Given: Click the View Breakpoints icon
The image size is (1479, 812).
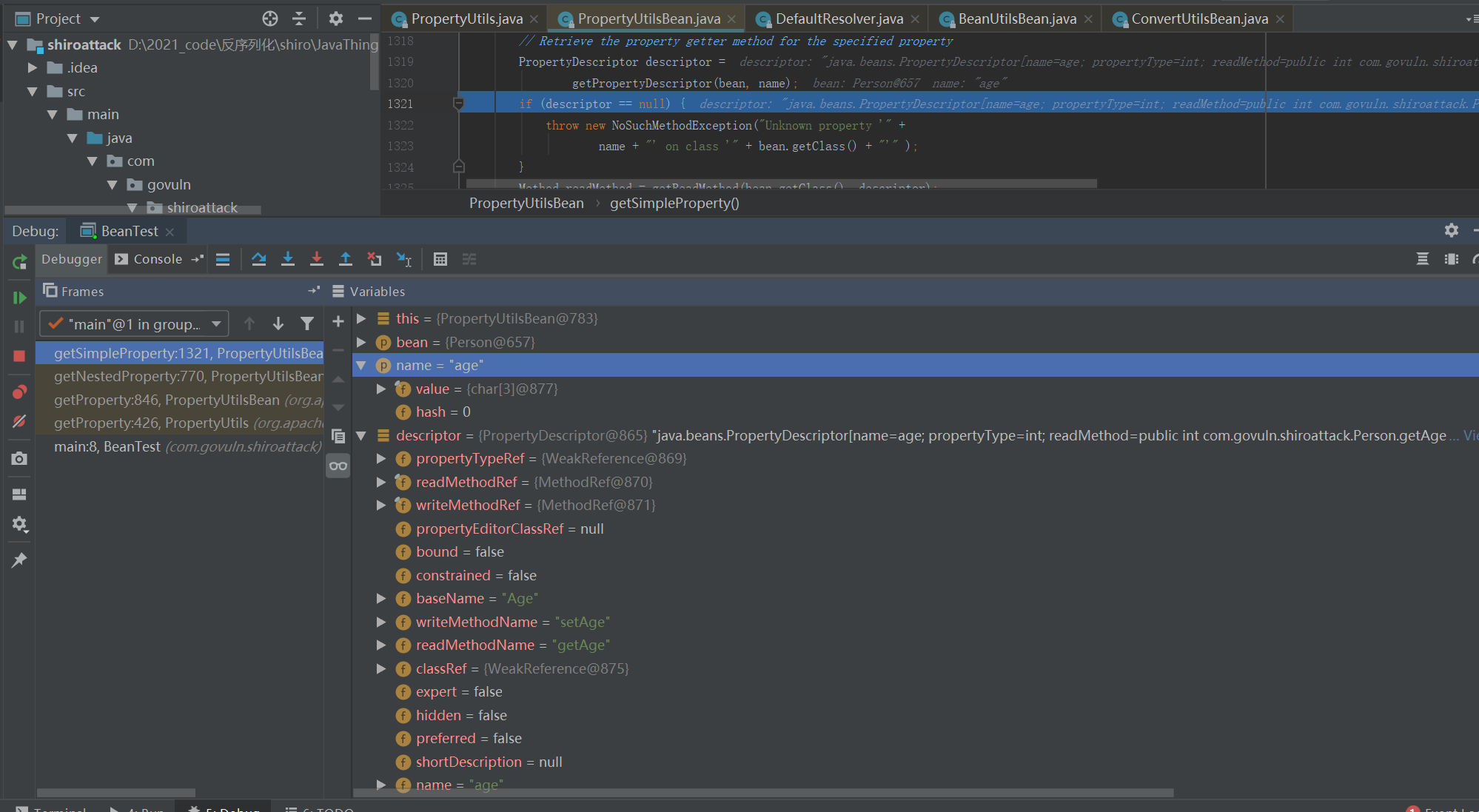Looking at the screenshot, I should (x=19, y=392).
